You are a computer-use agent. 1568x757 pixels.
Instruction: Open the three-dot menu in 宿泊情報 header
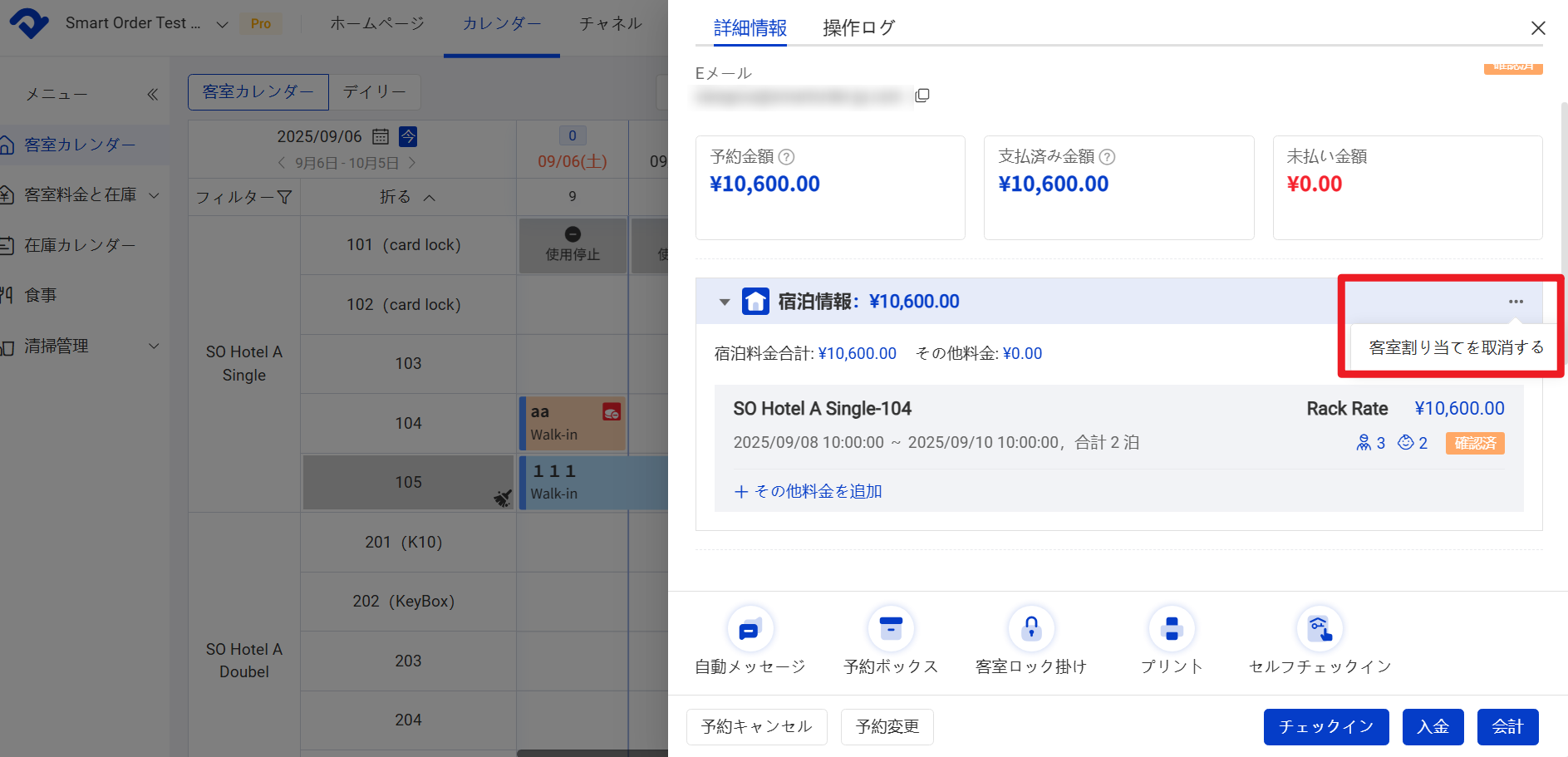coord(1516,302)
